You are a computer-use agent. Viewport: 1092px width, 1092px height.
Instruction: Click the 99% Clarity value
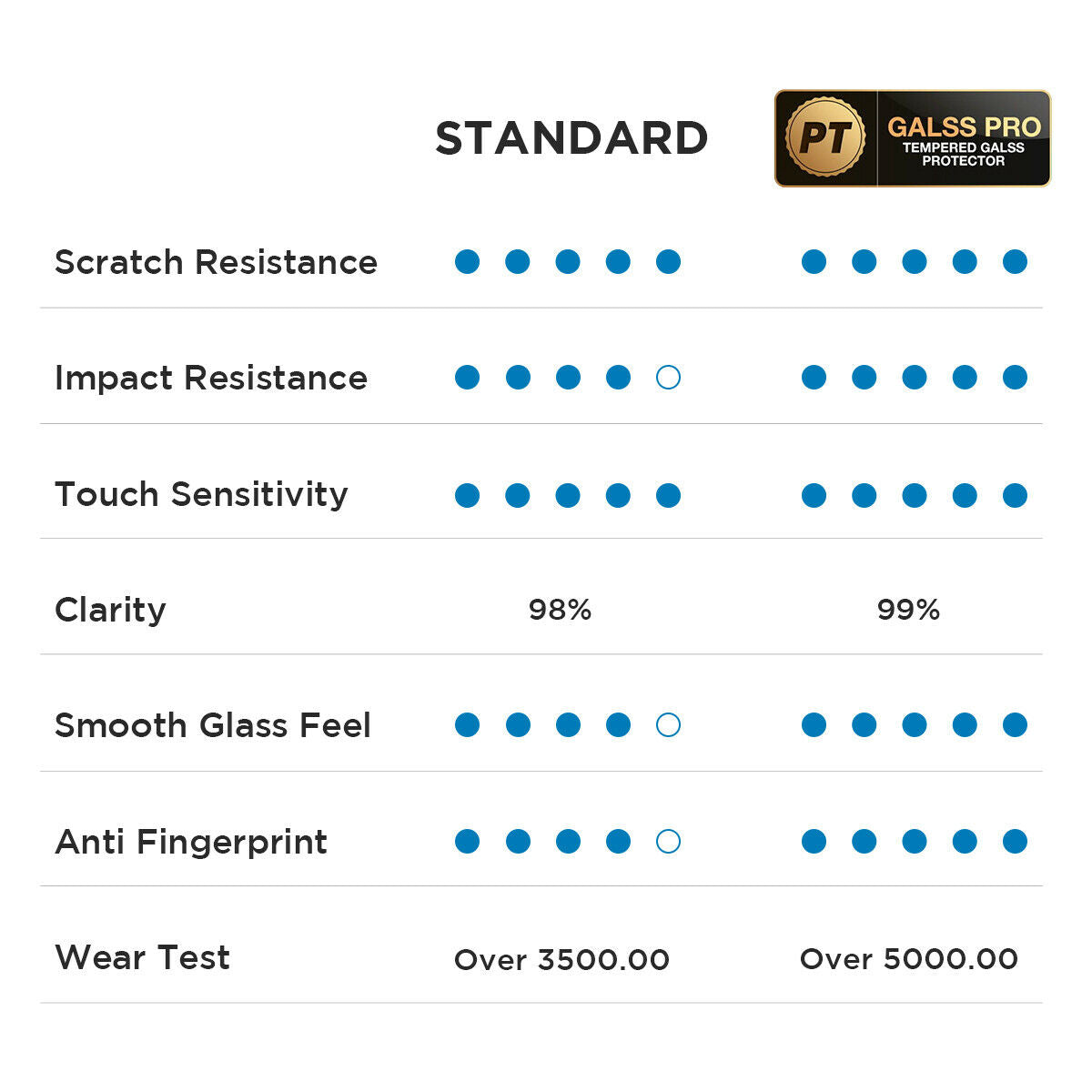(908, 610)
